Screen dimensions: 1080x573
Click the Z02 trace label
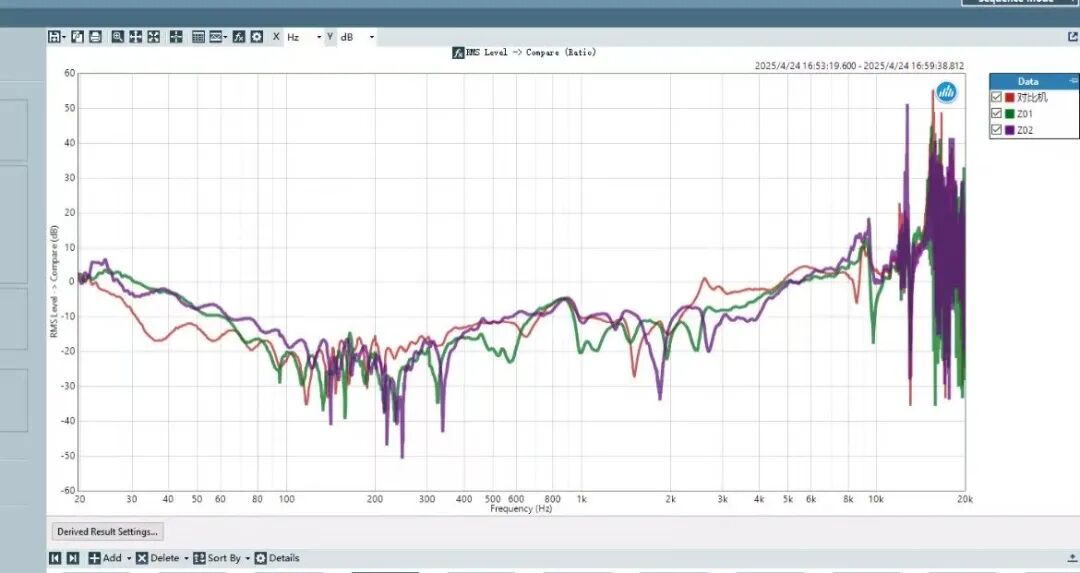click(1025, 130)
